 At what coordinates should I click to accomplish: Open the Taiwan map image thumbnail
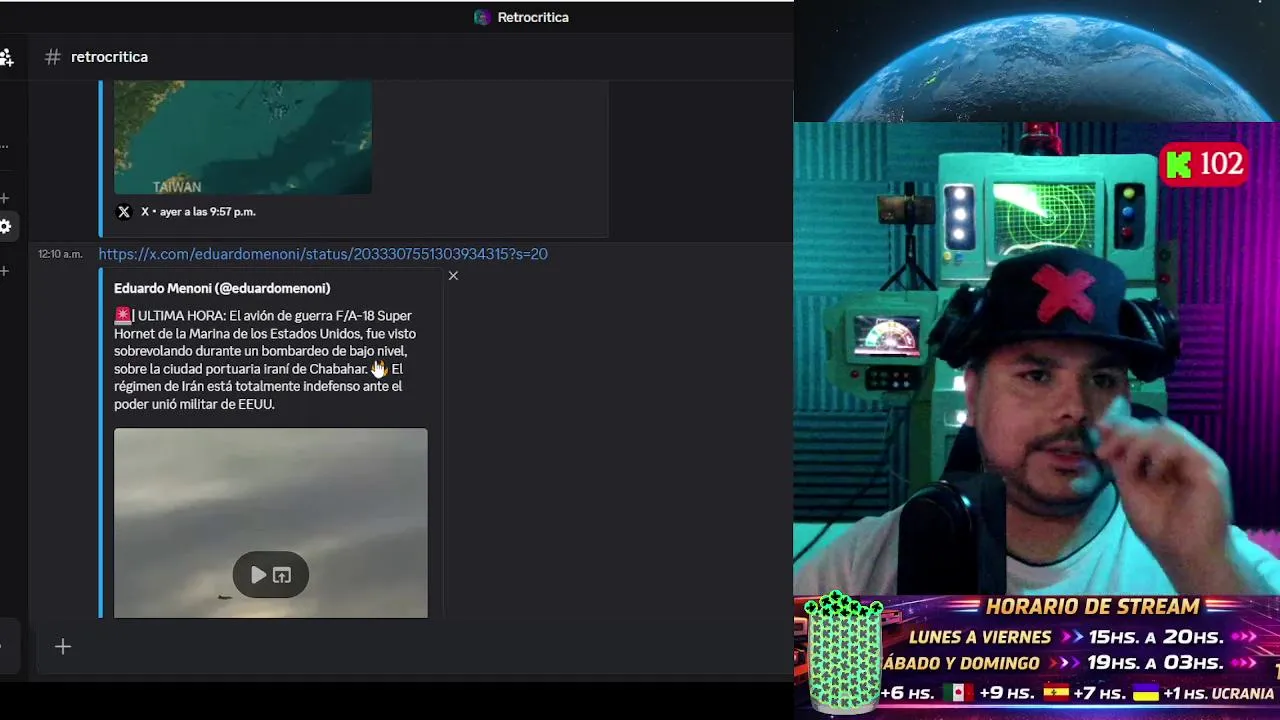tap(243, 138)
